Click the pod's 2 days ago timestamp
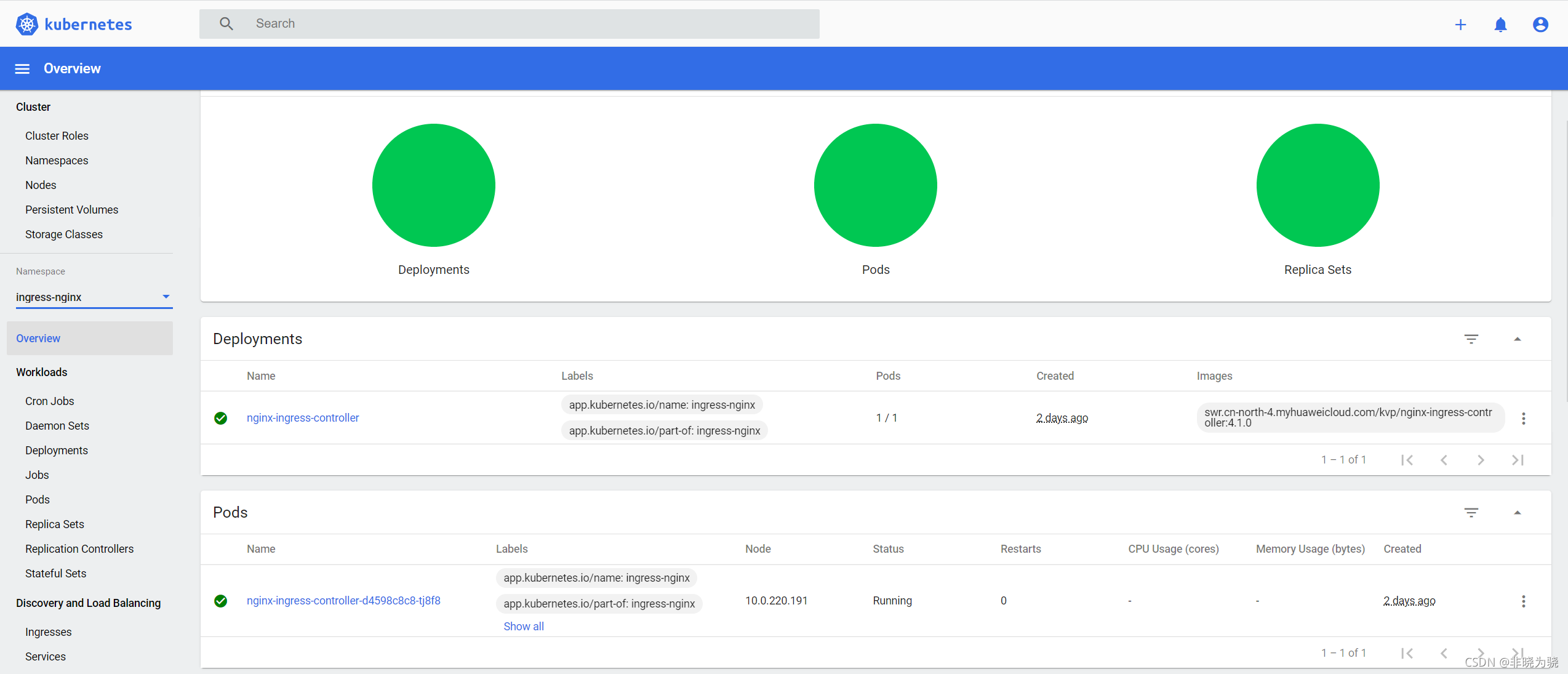Image resolution: width=1568 pixels, height=674 pixels. click(x=1409, y=600)
